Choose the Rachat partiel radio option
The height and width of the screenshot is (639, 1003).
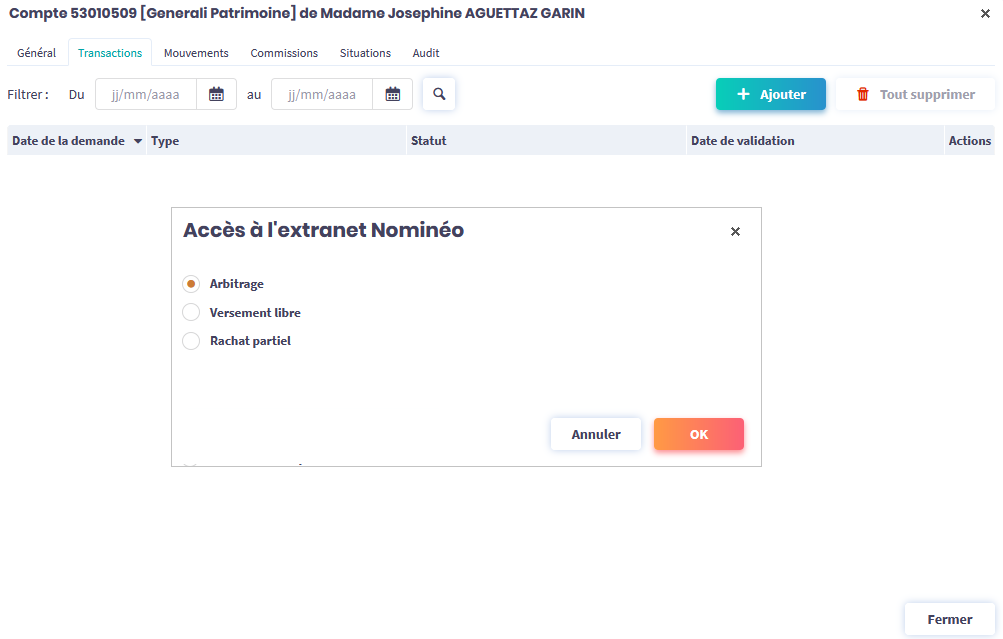pyautogui.click(x=191, y=341)
